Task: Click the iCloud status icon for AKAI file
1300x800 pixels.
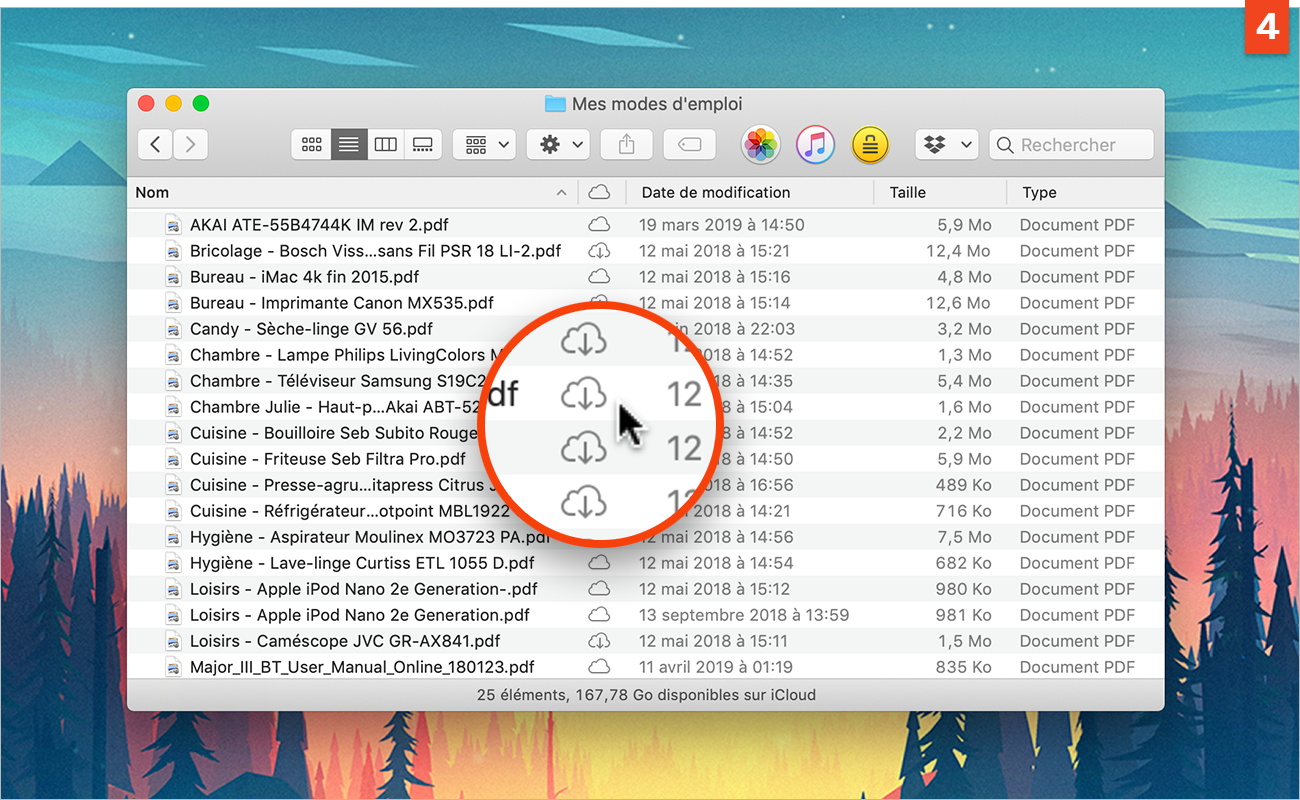Action: pos(599,225)
